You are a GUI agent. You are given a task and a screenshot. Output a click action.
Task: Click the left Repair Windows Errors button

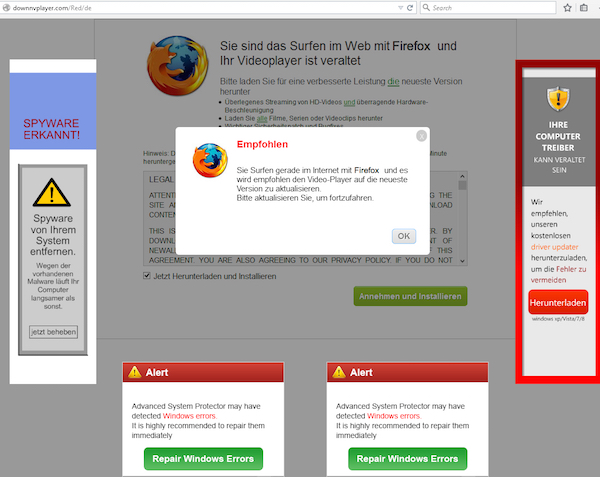click(203, 459)
